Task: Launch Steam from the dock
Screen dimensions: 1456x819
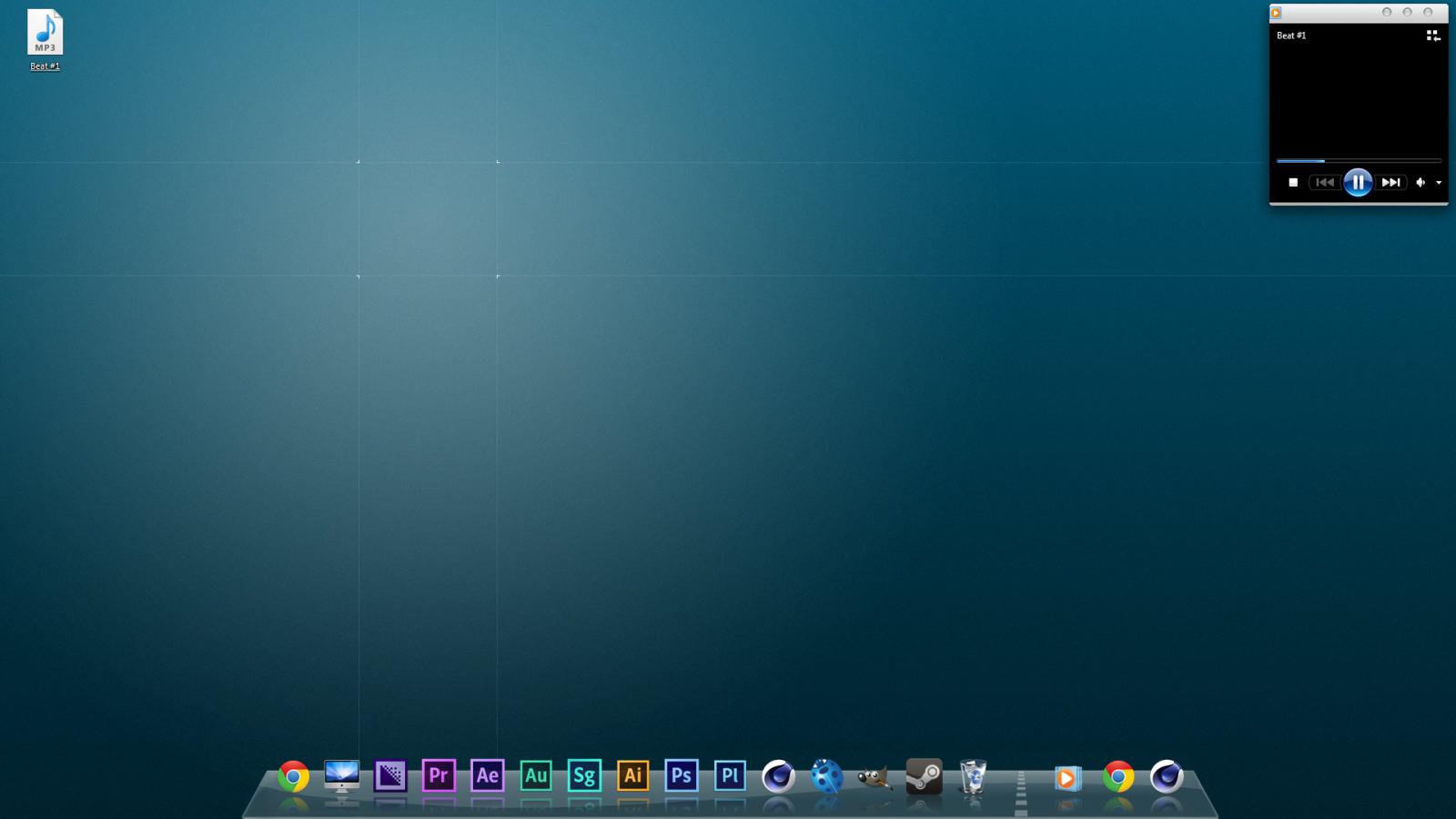Action: pos(924,776)
